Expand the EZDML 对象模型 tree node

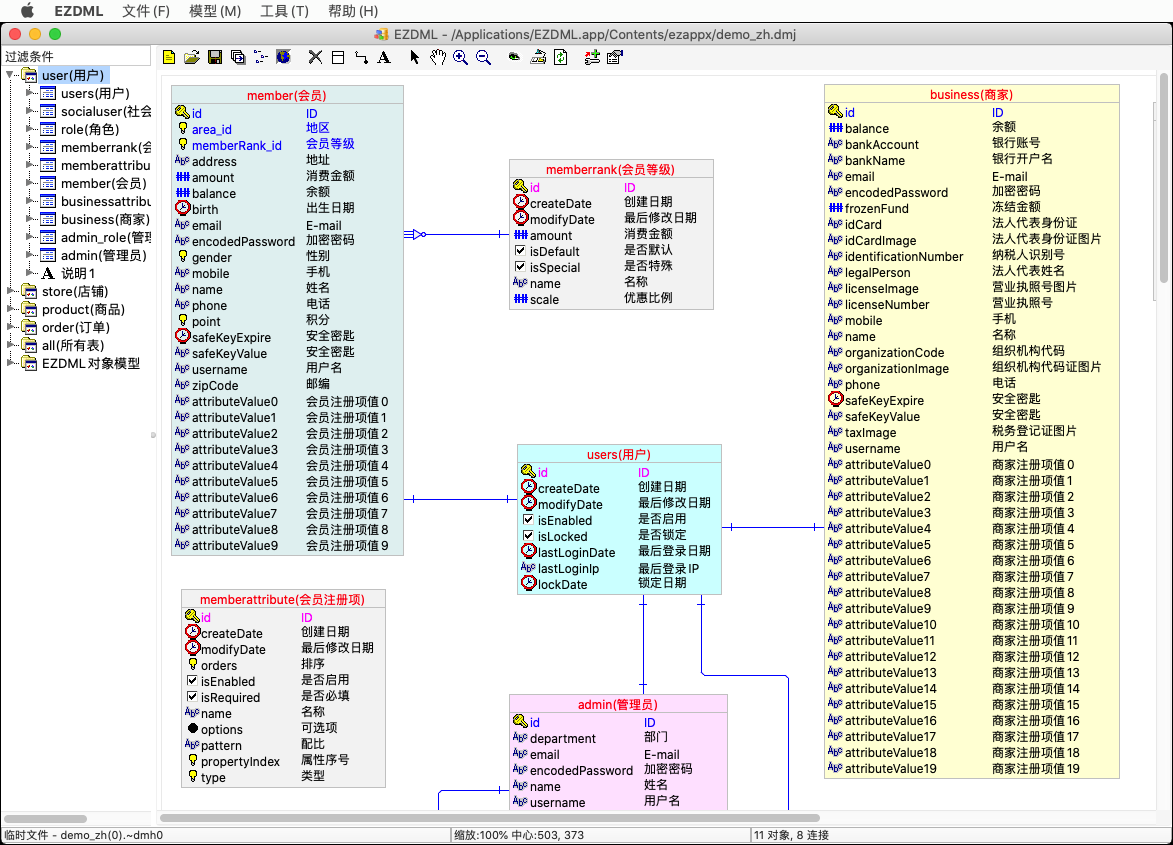pyautogui.click(x=11, y=363)
